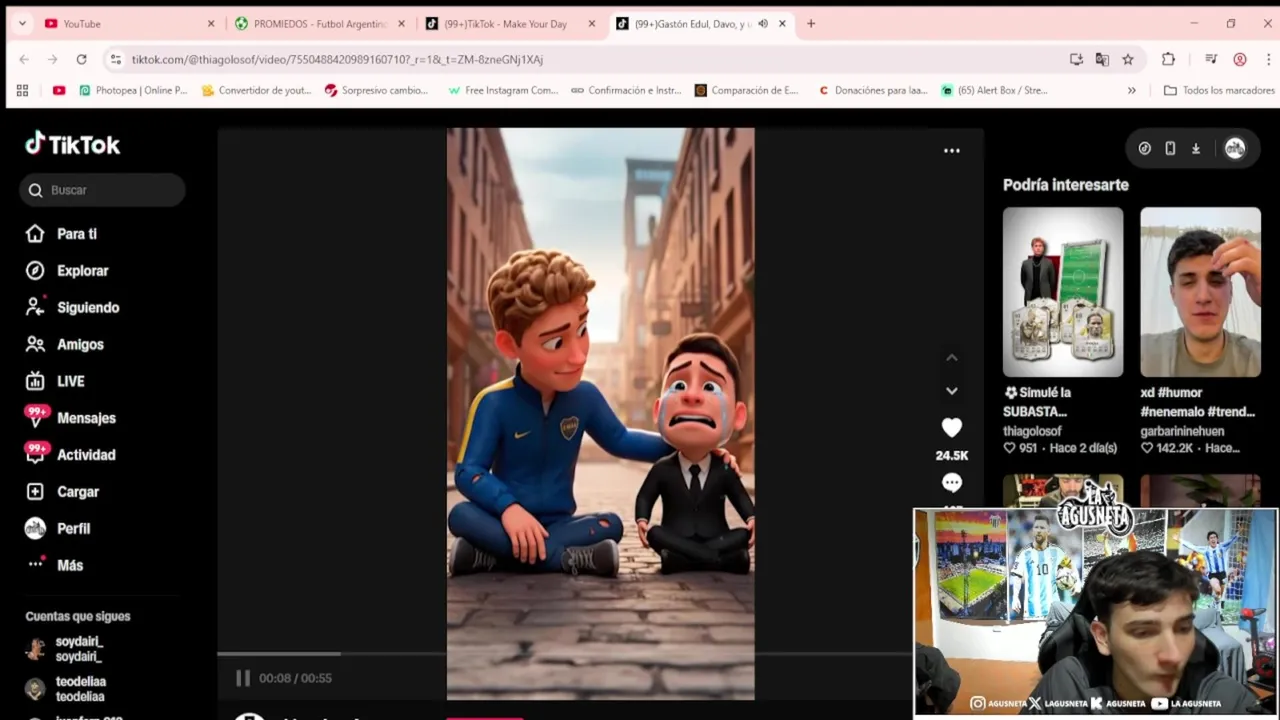
Task: Open browser extensions puzzle icon
Action: 1168,59
